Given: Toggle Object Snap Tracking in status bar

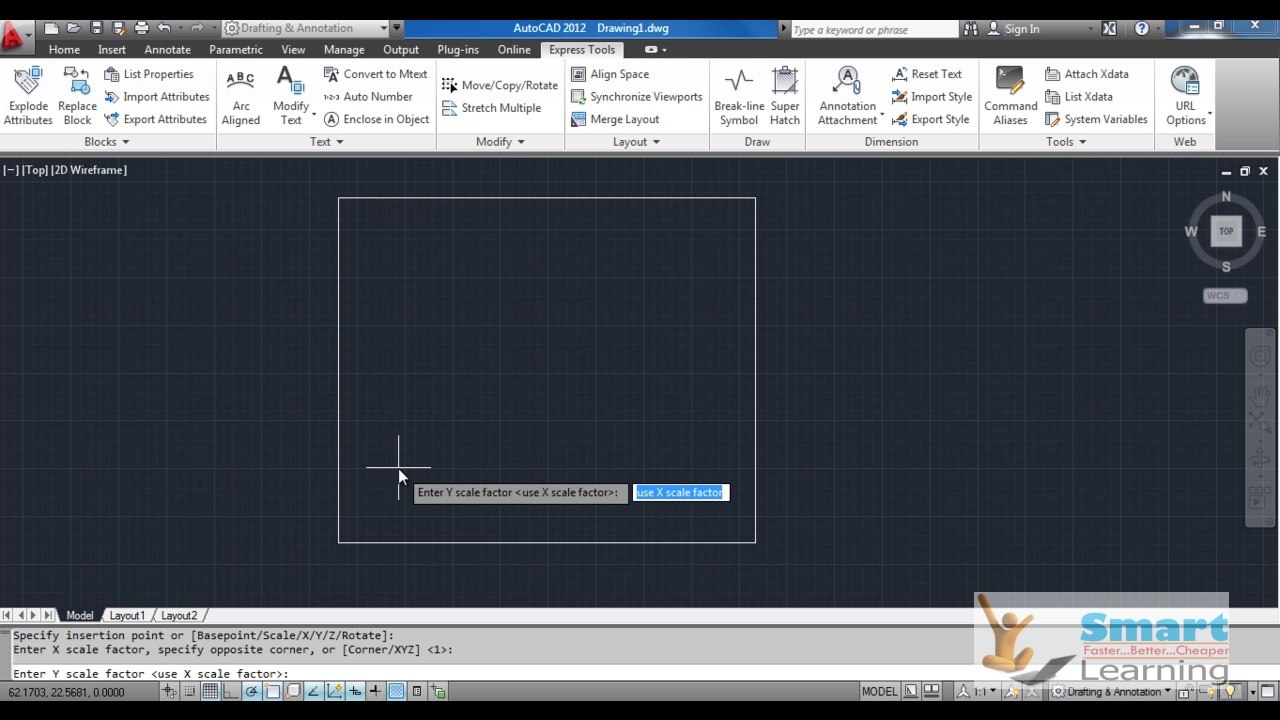Looking at the screenshot, I should point(313,691).
